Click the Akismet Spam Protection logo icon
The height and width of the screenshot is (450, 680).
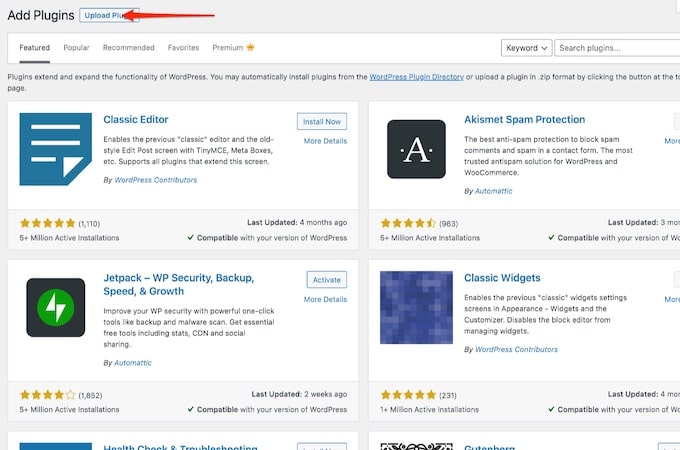coord(416,149)
